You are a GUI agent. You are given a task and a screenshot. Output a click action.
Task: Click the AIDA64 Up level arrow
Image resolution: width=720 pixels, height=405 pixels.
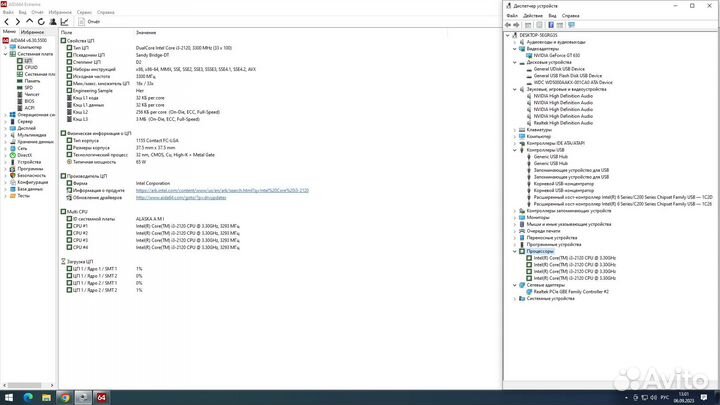pos(29,22)
